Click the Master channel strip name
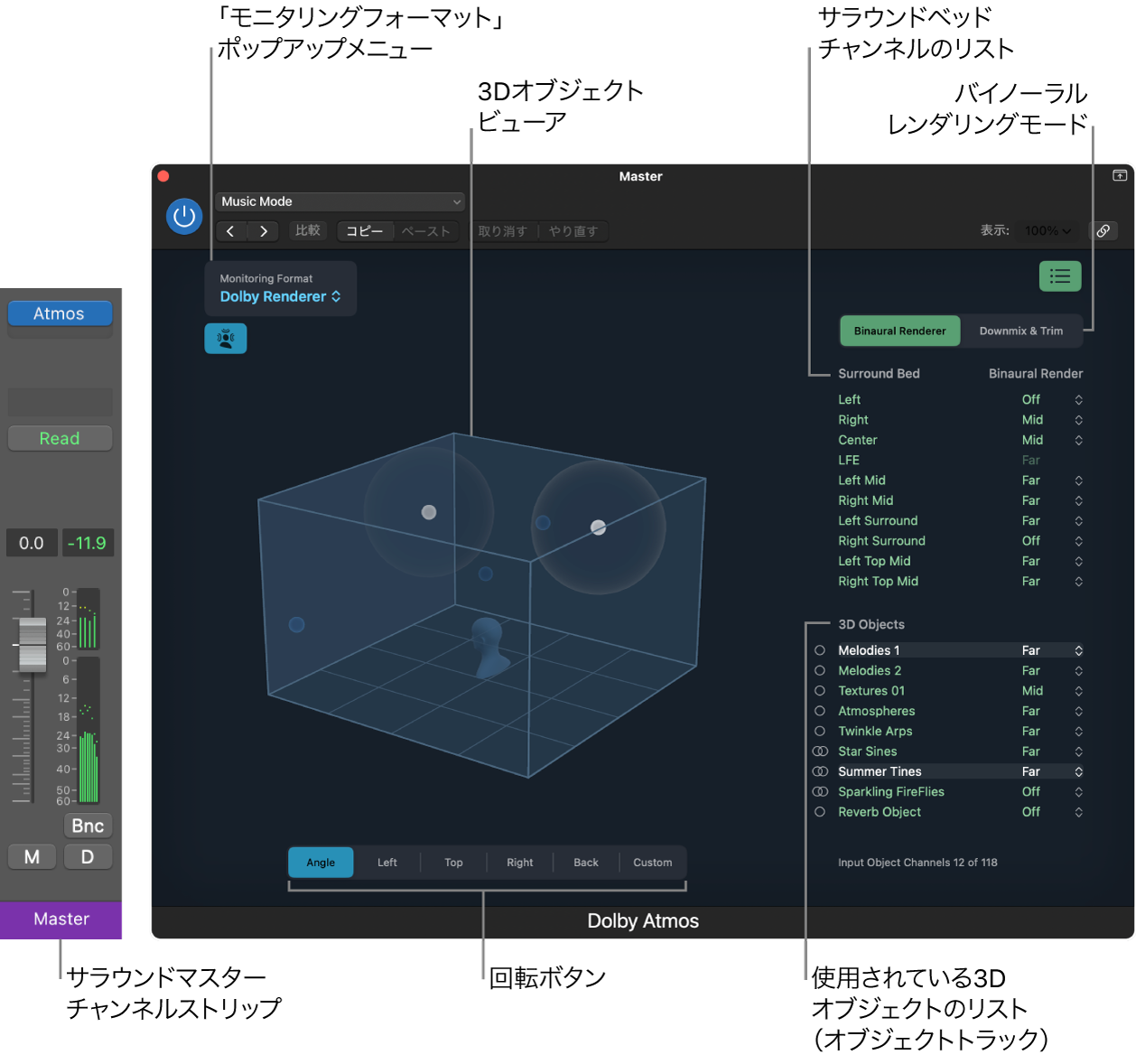The width and height of the screenshot is (1136, 1064). tap(61, 919)
